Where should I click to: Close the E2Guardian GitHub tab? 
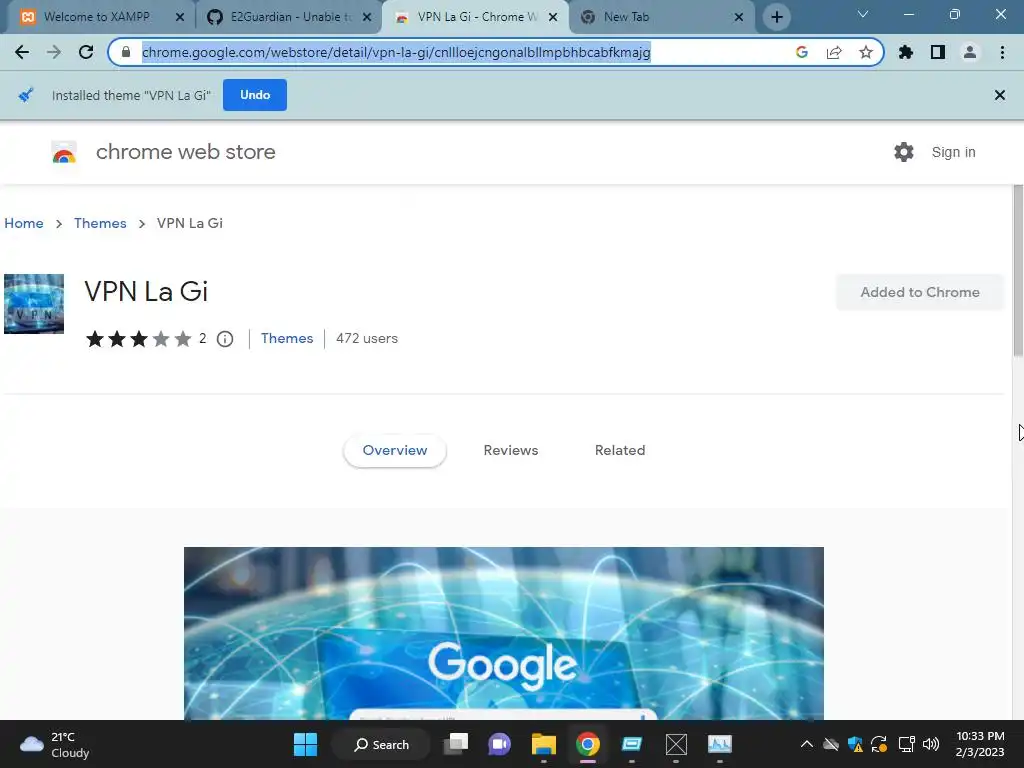coord(367,17)
